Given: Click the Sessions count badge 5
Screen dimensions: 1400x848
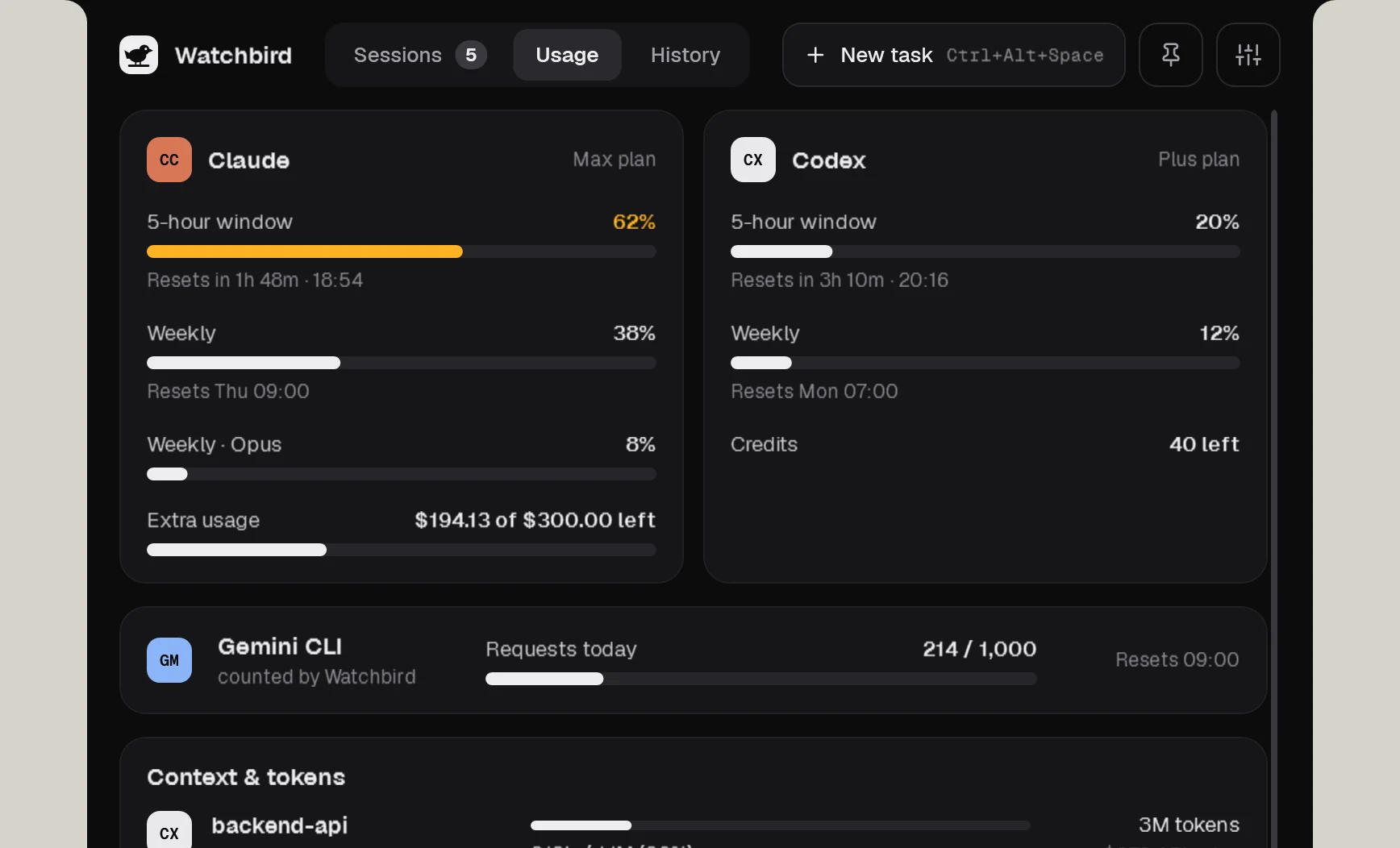Looking at the screenshot, I should click(471, 55).
